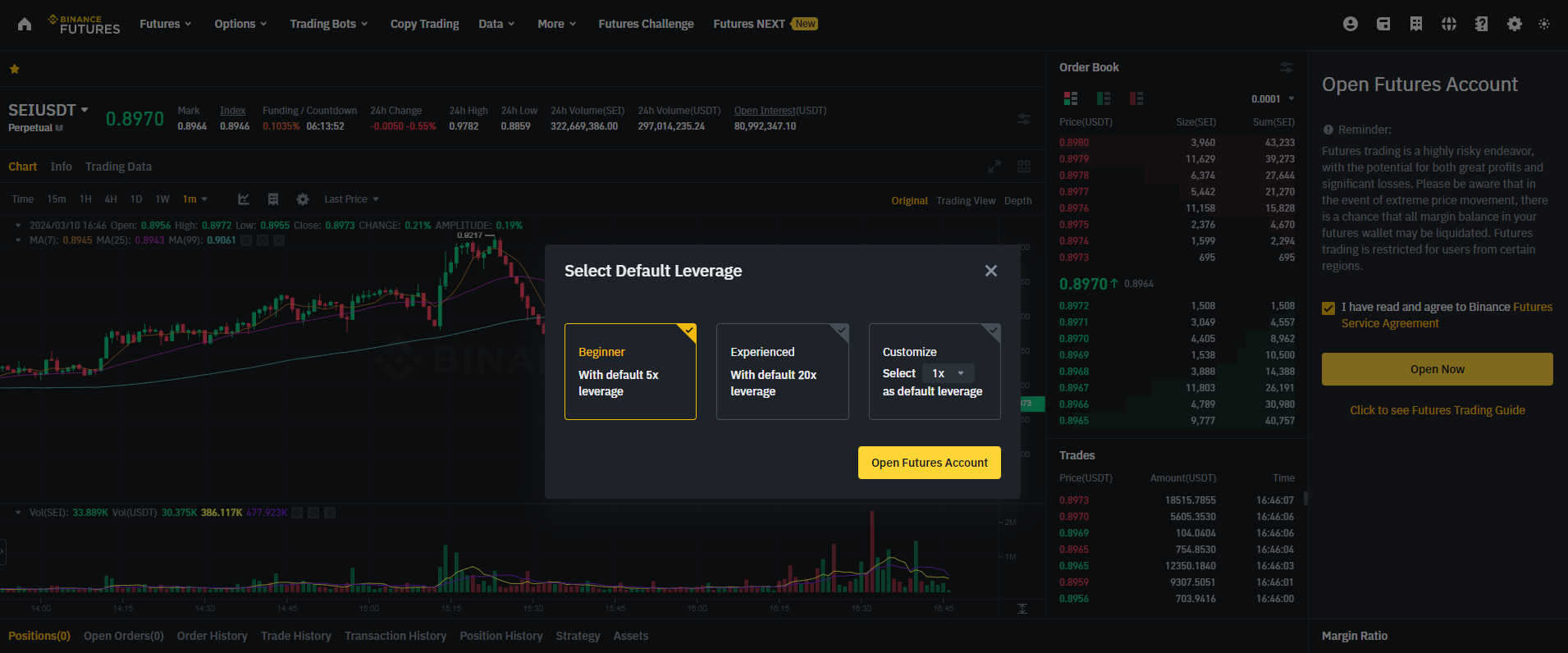Open Copy Trading page

pos(424,24)
